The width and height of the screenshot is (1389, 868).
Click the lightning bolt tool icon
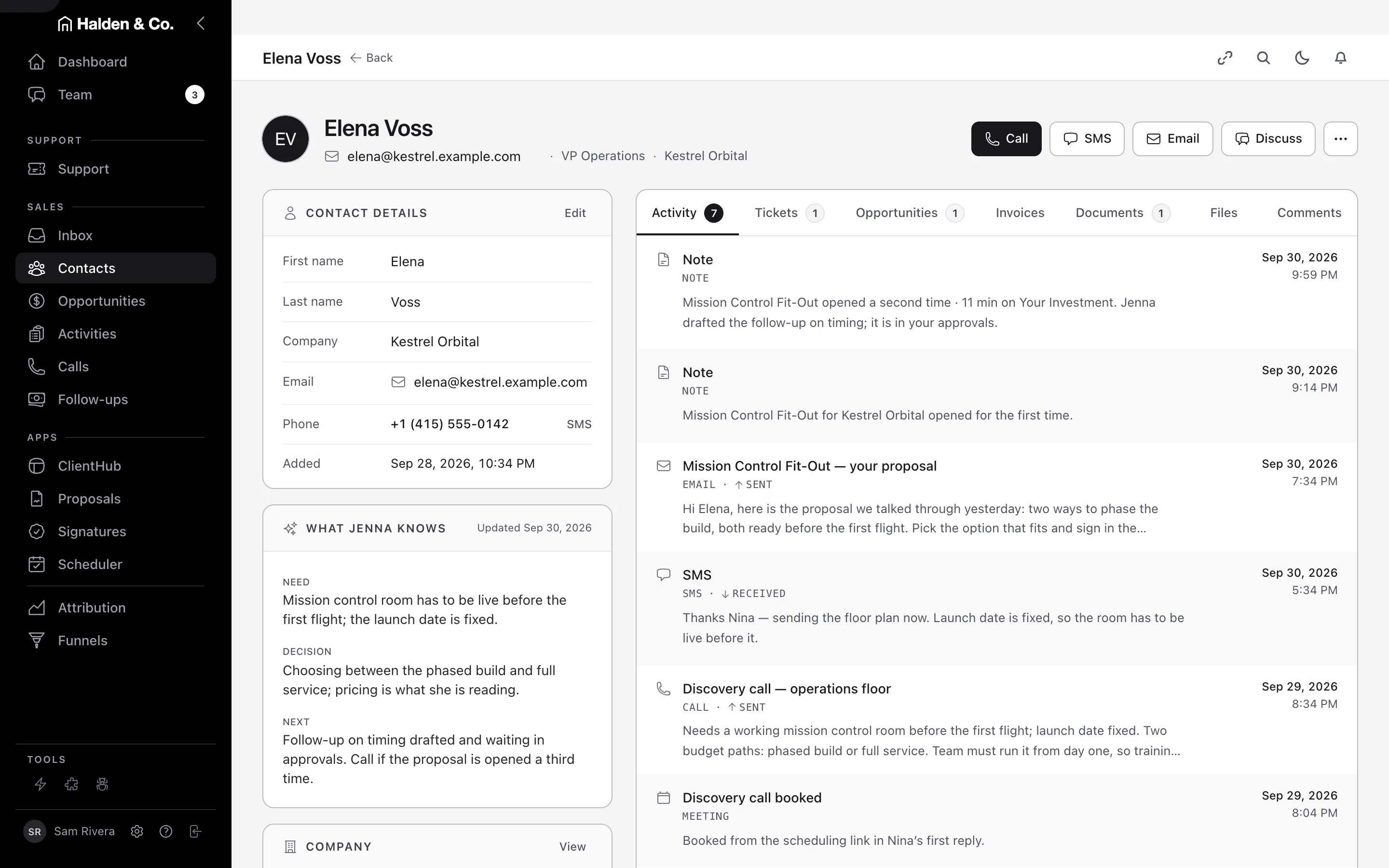pos(40,784)
